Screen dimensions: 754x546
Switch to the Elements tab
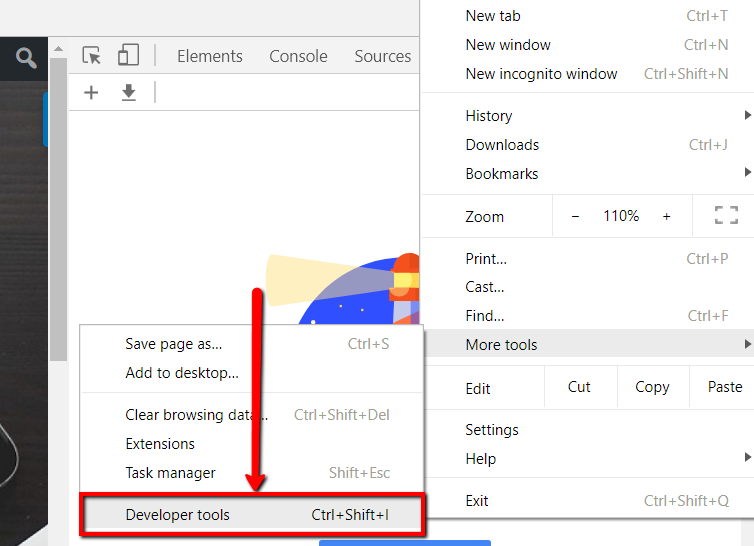tap(210, 56)
